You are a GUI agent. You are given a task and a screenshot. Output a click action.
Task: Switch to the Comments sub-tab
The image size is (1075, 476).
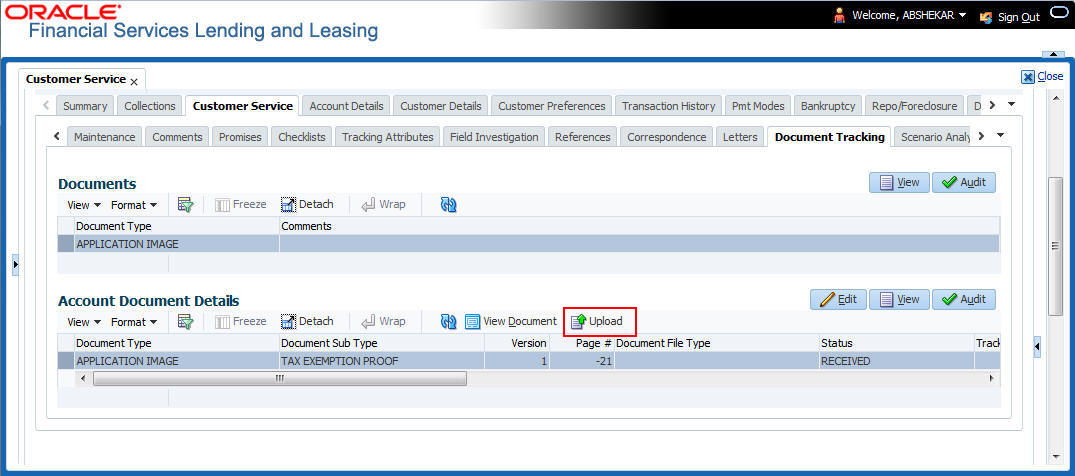178,136
